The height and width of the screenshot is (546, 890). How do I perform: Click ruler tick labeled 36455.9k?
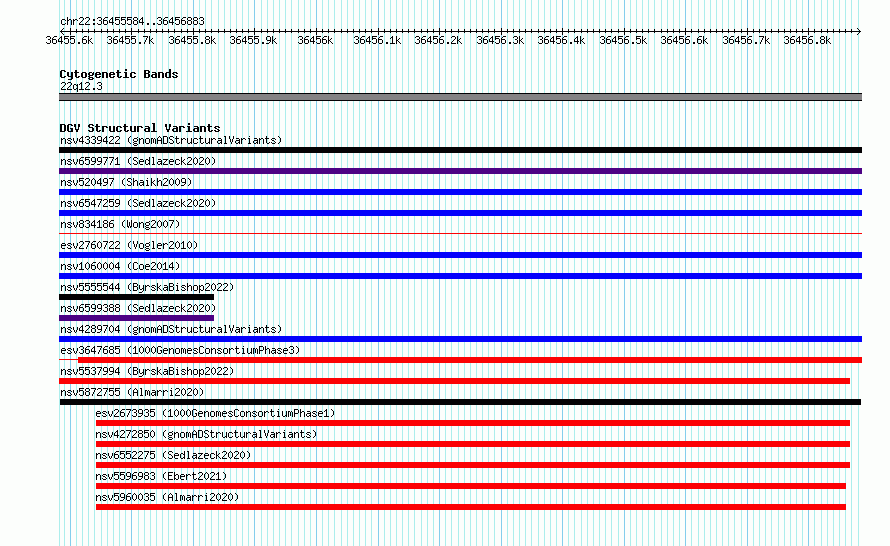pyautogui.click(x=254, y=40)
